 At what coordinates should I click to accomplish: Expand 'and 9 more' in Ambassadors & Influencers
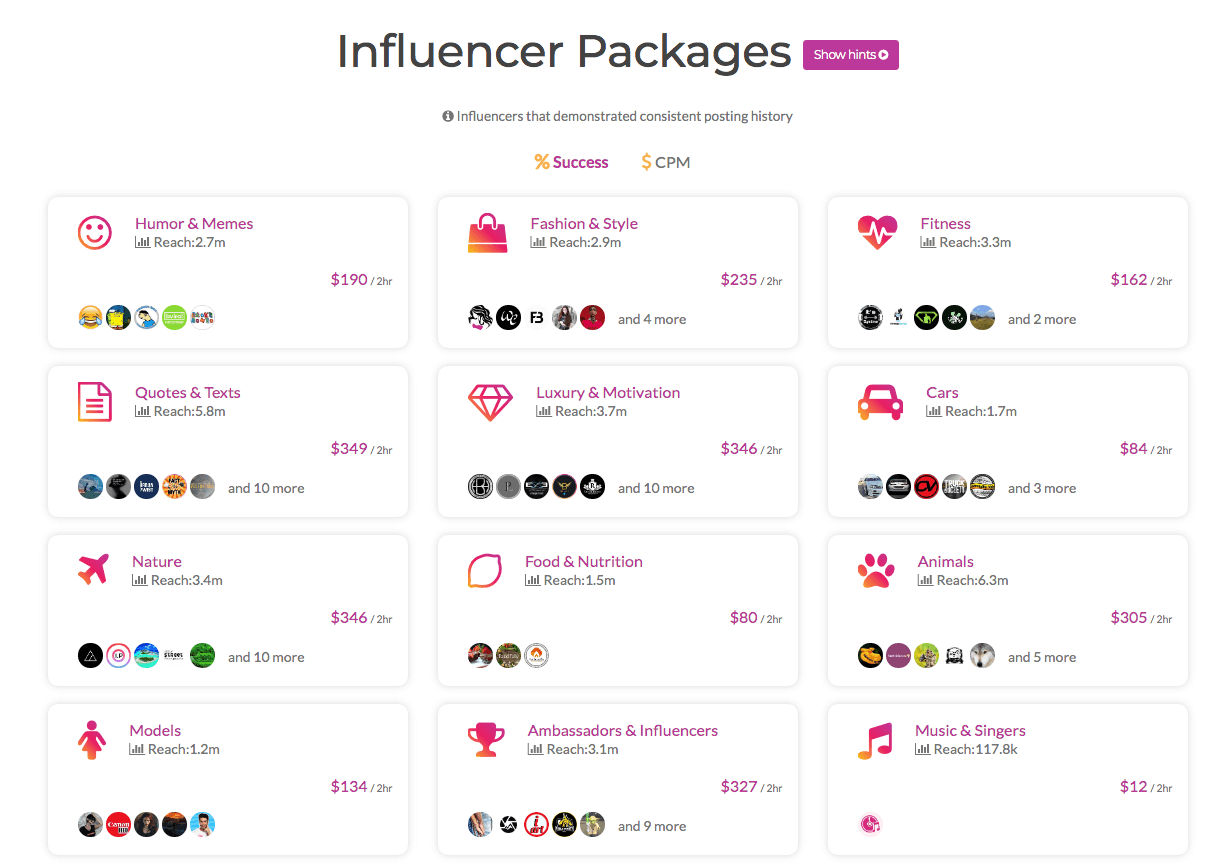click(652, 826)
